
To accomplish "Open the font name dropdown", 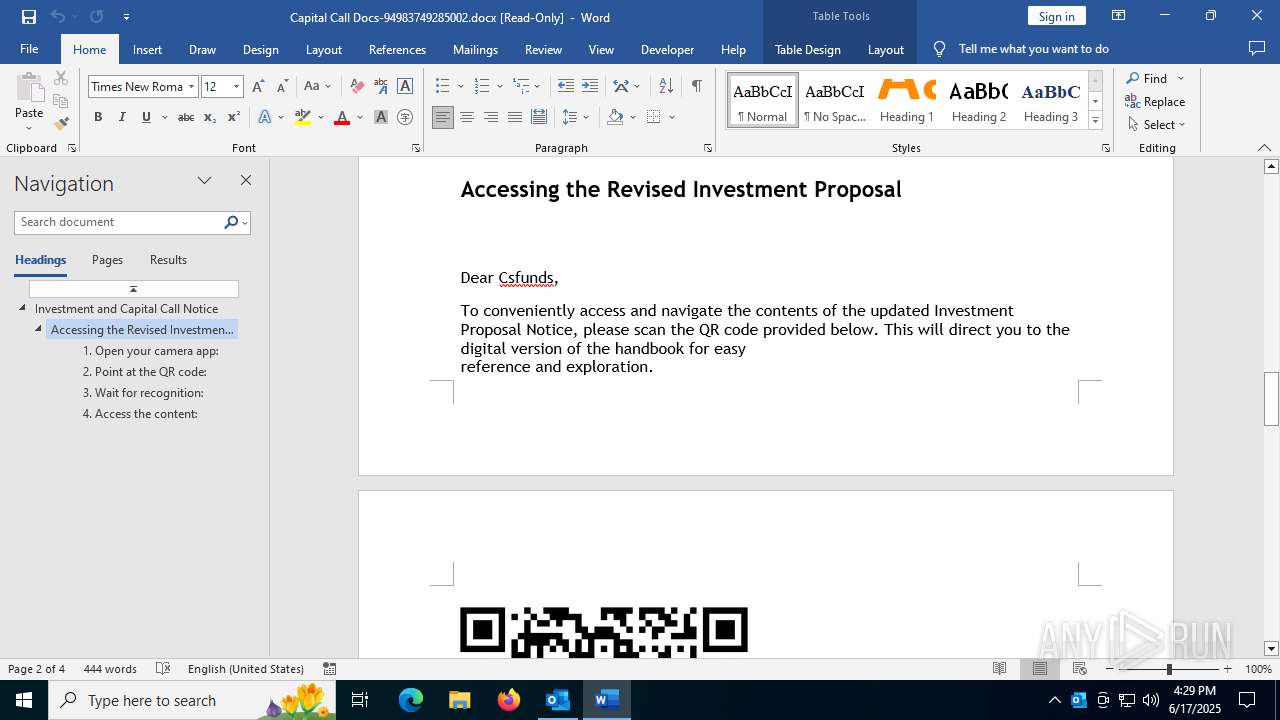I will 191,87.
